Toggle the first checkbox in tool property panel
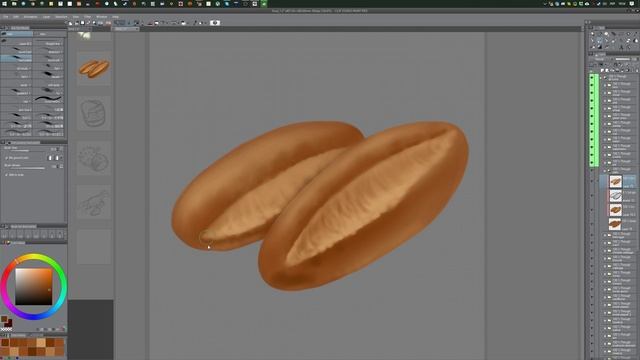The image size is (640, 360). 7,158
